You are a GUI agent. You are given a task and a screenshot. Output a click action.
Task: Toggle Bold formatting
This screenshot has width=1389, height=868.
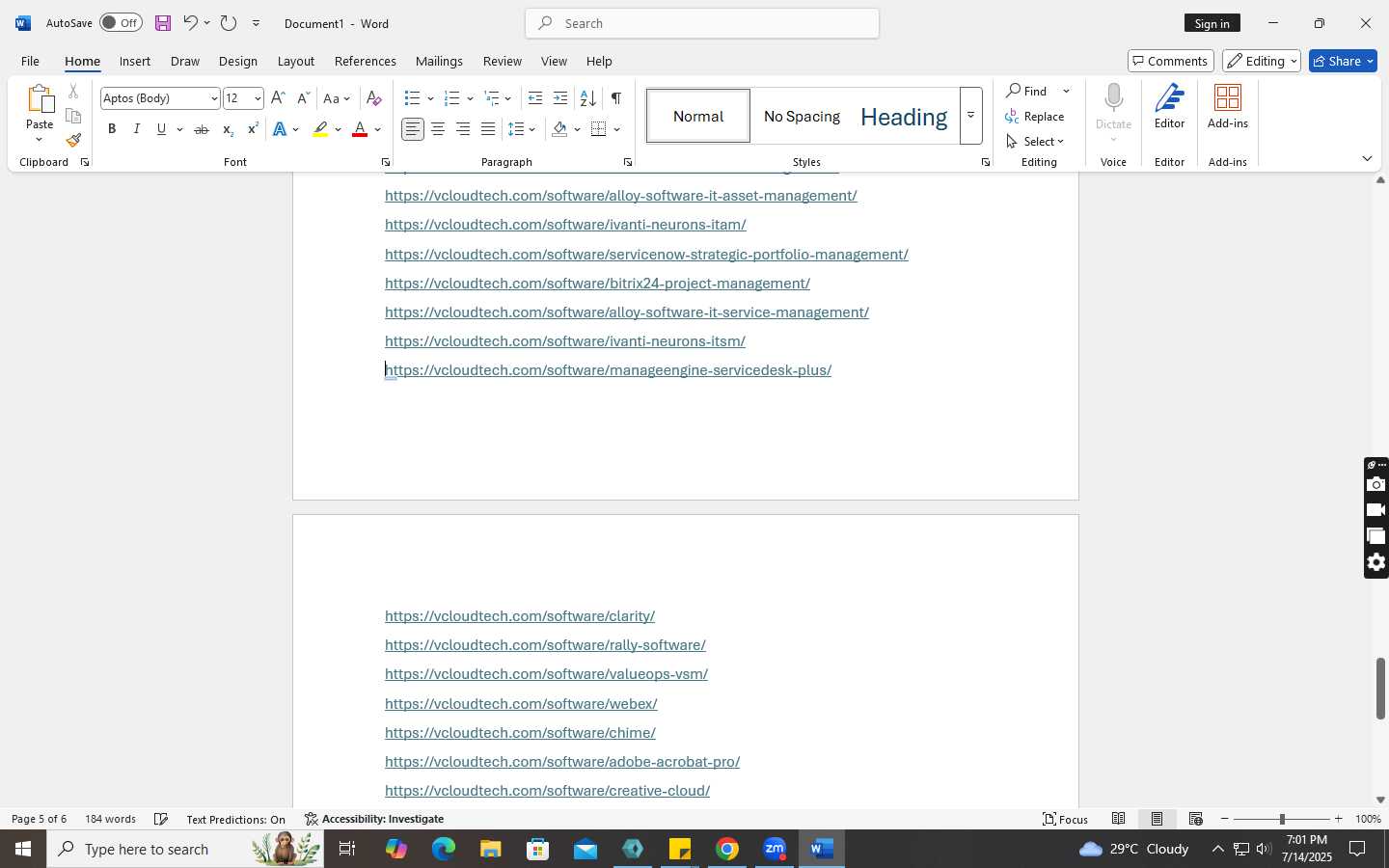112,129
